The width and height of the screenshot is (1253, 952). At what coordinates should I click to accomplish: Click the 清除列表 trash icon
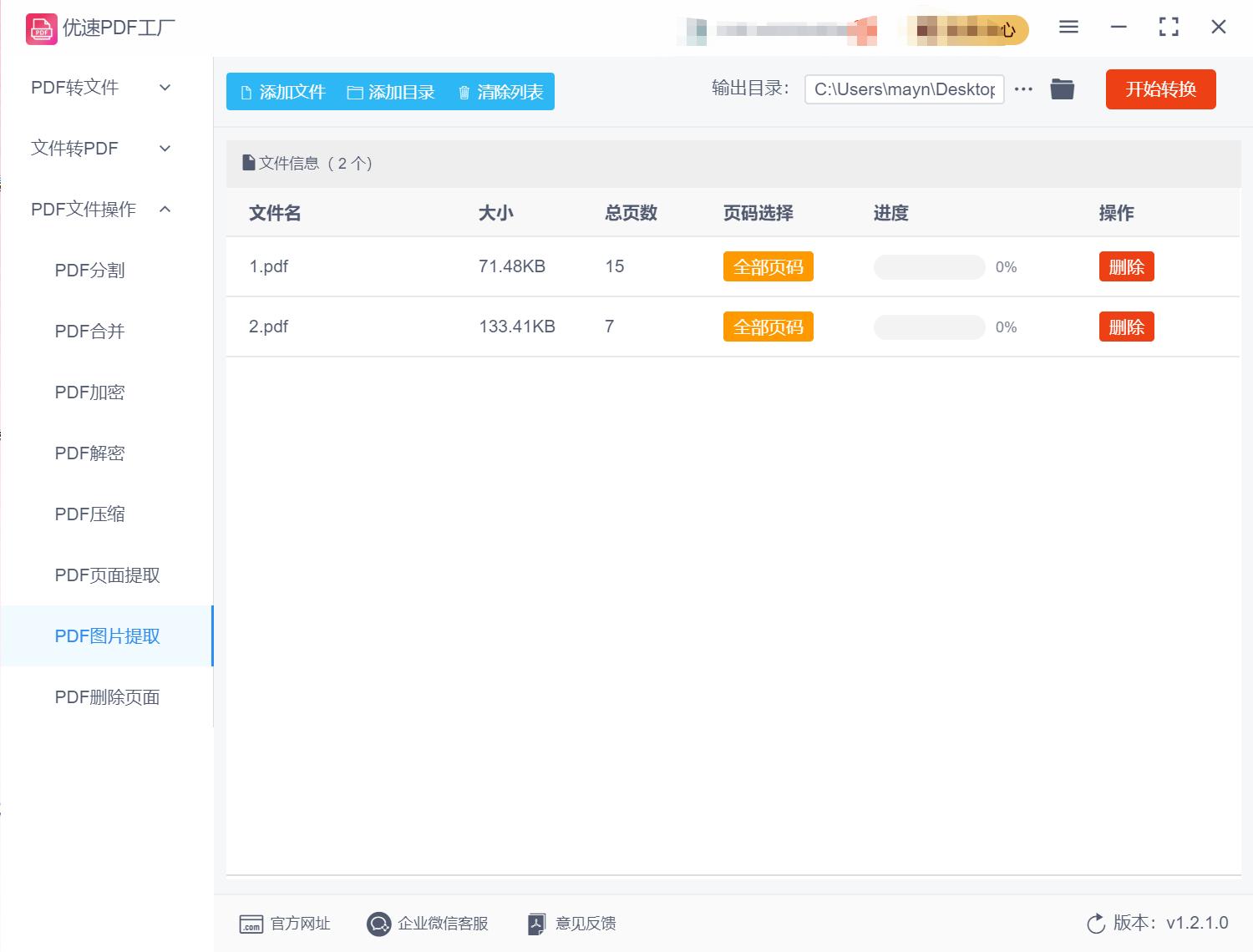(464, 92)
